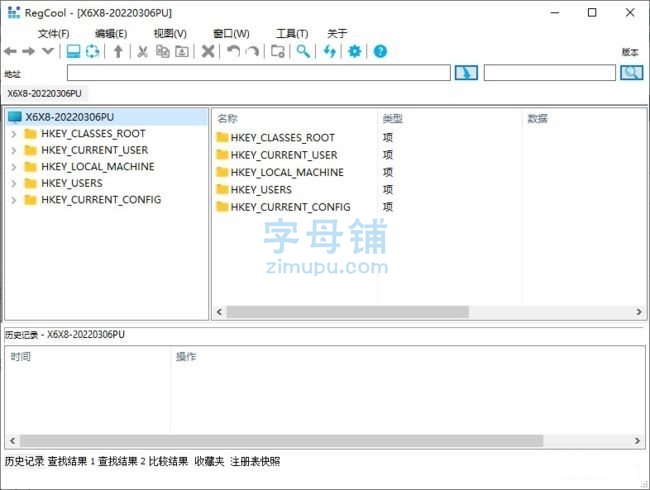Select HKEY_LOCAL_MACHINE in the tree pane
The height and width of the screenshot is (490, 650).
point(98,167)
